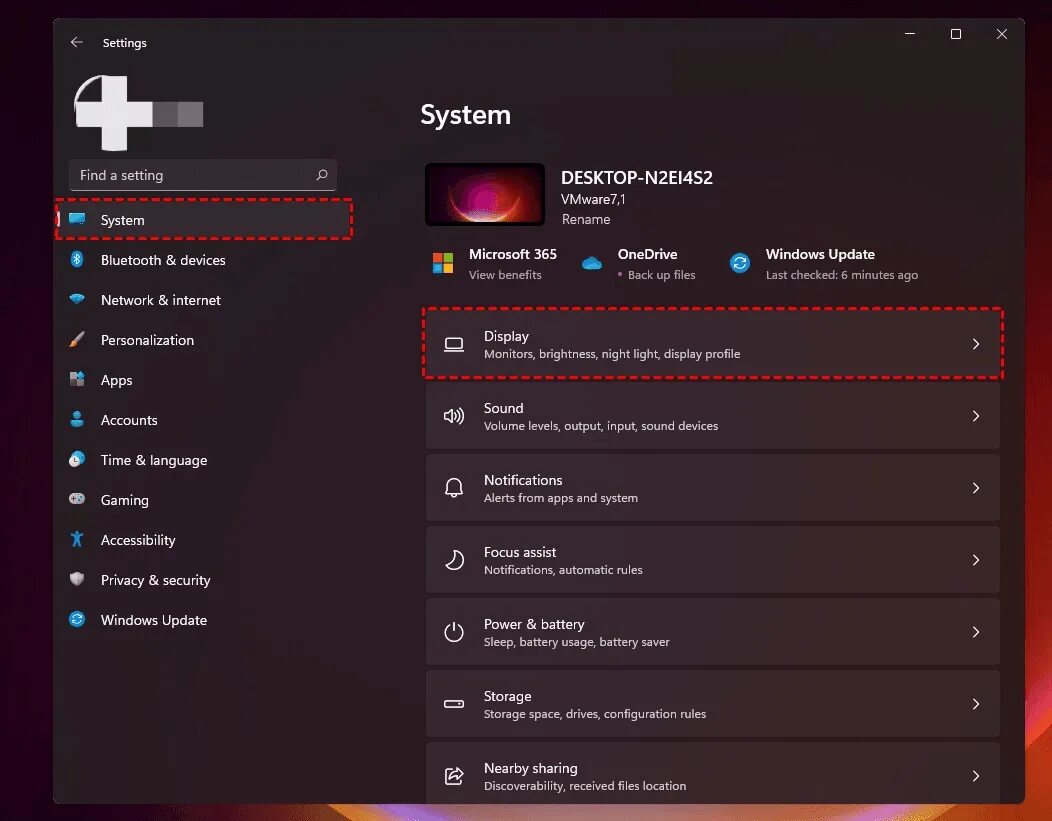Image resolution: width=1052 pixels, height=821 pixels.
Task: Select Apps in the sidebar
Action: pos(204,380)
